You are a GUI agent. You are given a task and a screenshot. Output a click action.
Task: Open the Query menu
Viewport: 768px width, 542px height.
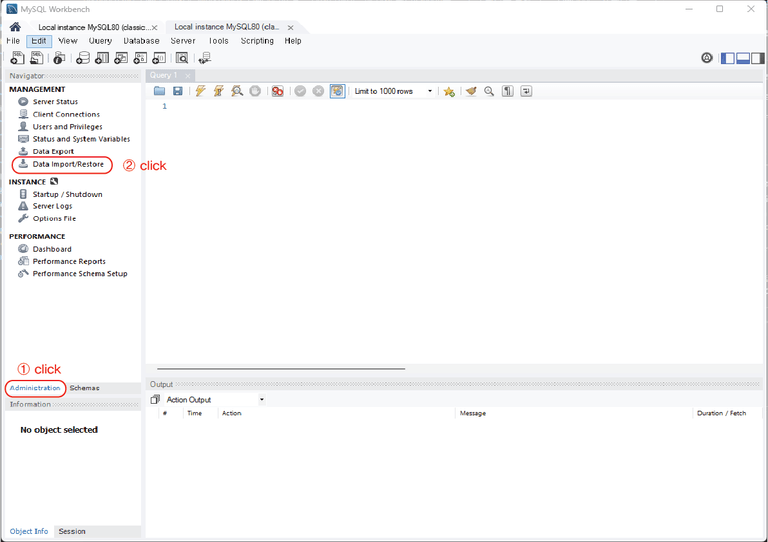[x=100, y=41]
